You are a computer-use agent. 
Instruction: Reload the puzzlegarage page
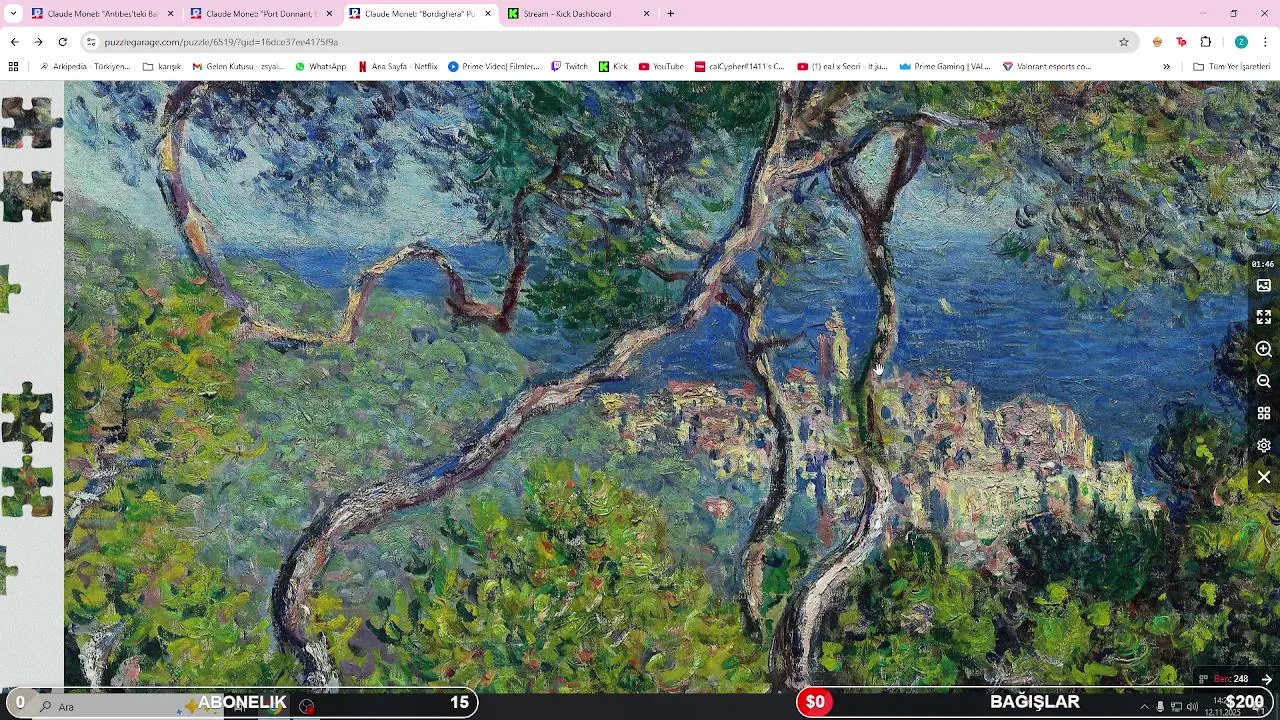tap(62, 42)
